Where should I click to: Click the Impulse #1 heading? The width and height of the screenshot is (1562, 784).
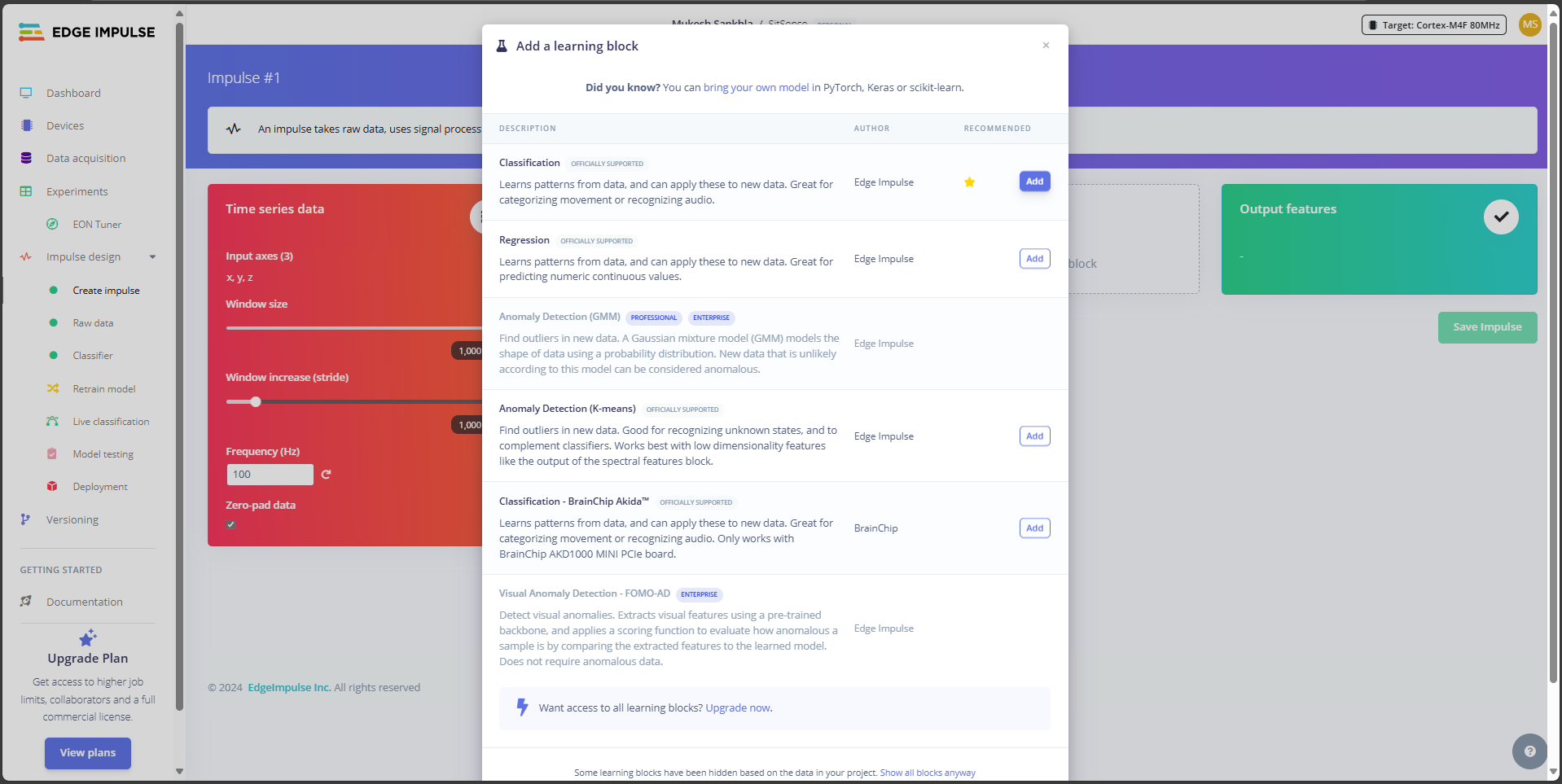coord(244,78)
